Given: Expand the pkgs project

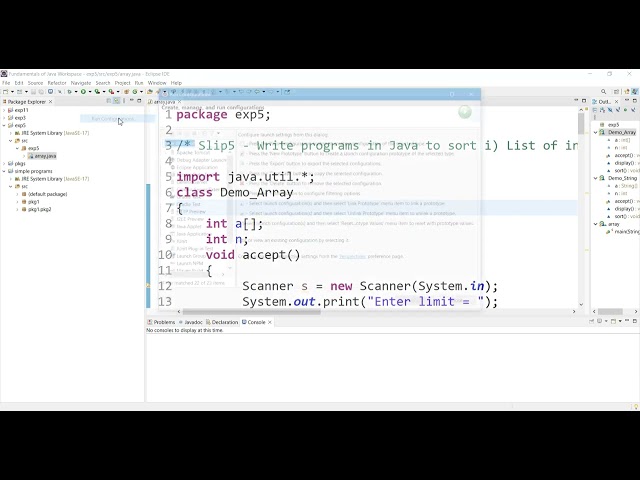Looking at the screenshot, I should 4,164.
